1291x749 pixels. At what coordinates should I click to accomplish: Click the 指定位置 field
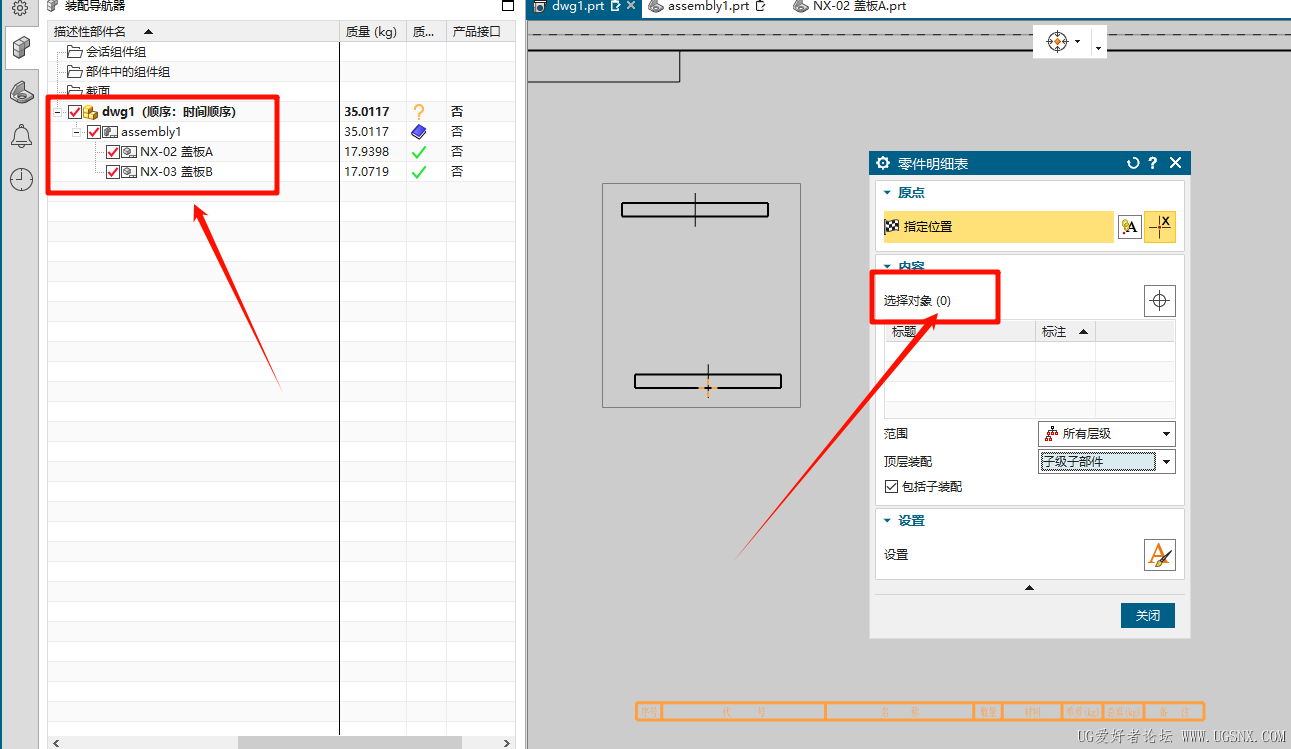[998, 227]
